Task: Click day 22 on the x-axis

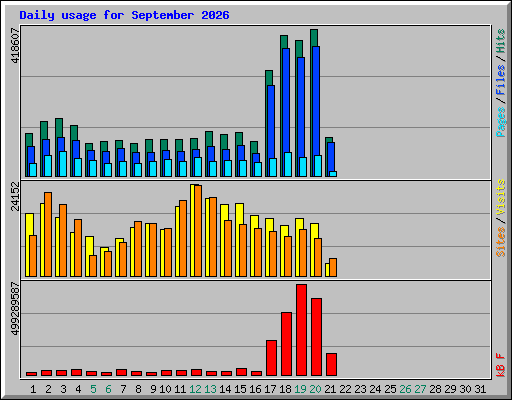Action: click(345, 389)
